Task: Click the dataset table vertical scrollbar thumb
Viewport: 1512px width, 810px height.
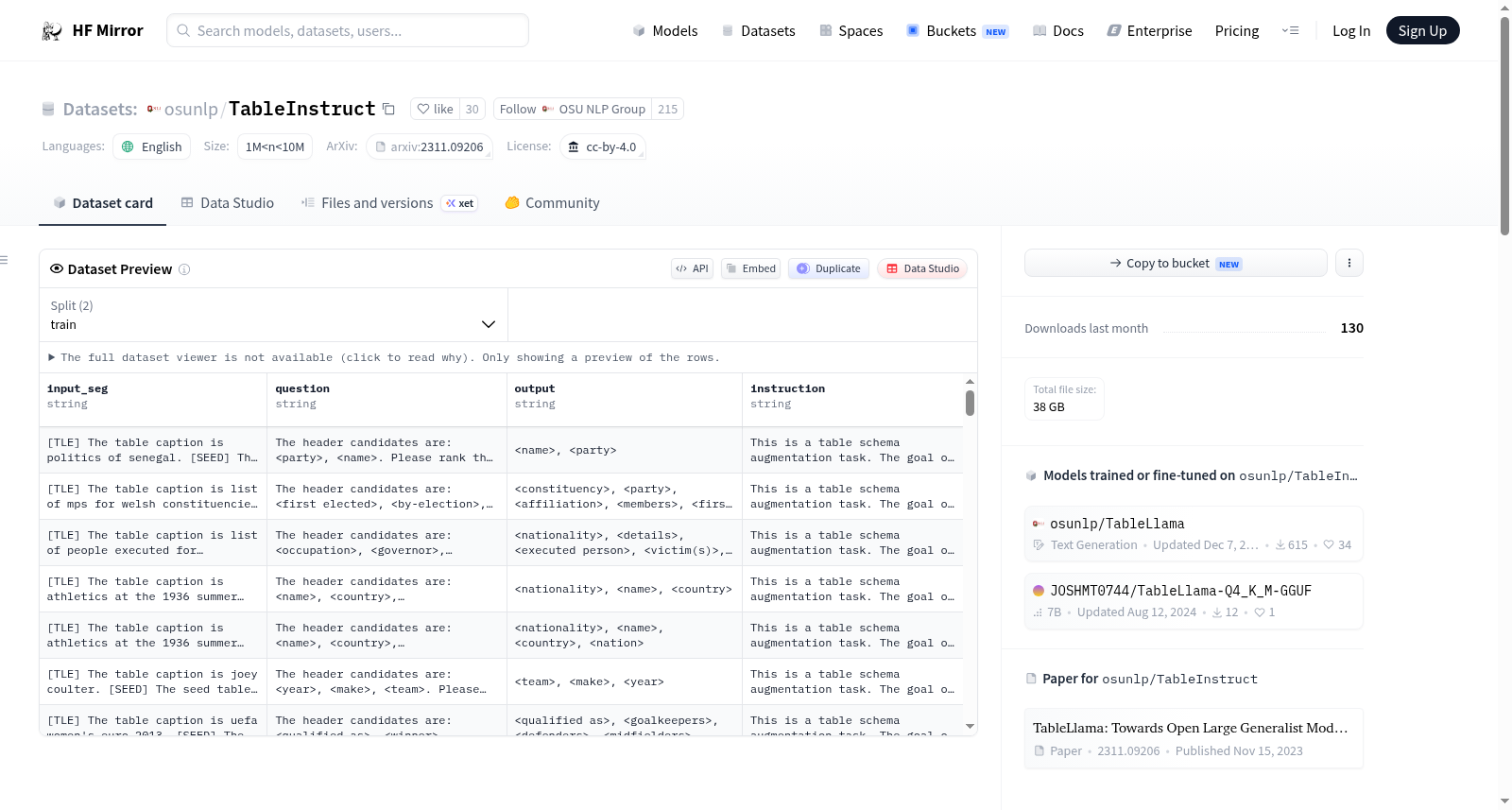Action: [970, 404]
